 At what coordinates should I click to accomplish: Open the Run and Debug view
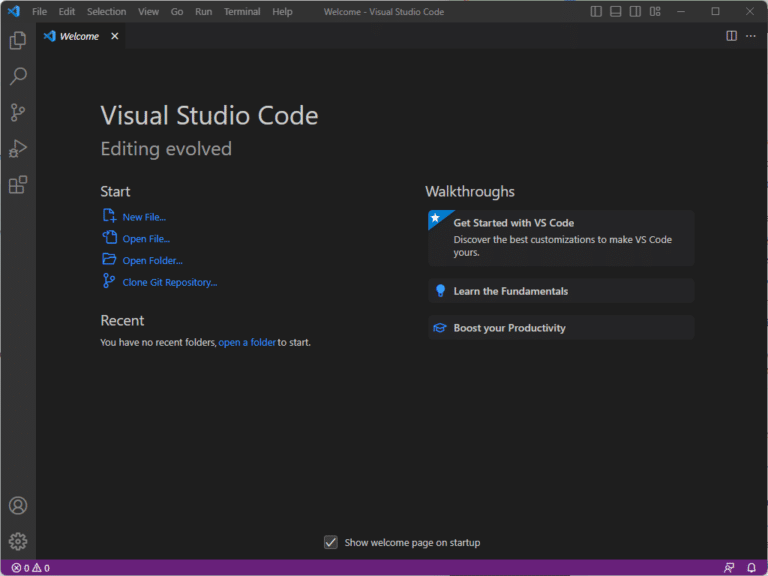click(x=18, y=148)
